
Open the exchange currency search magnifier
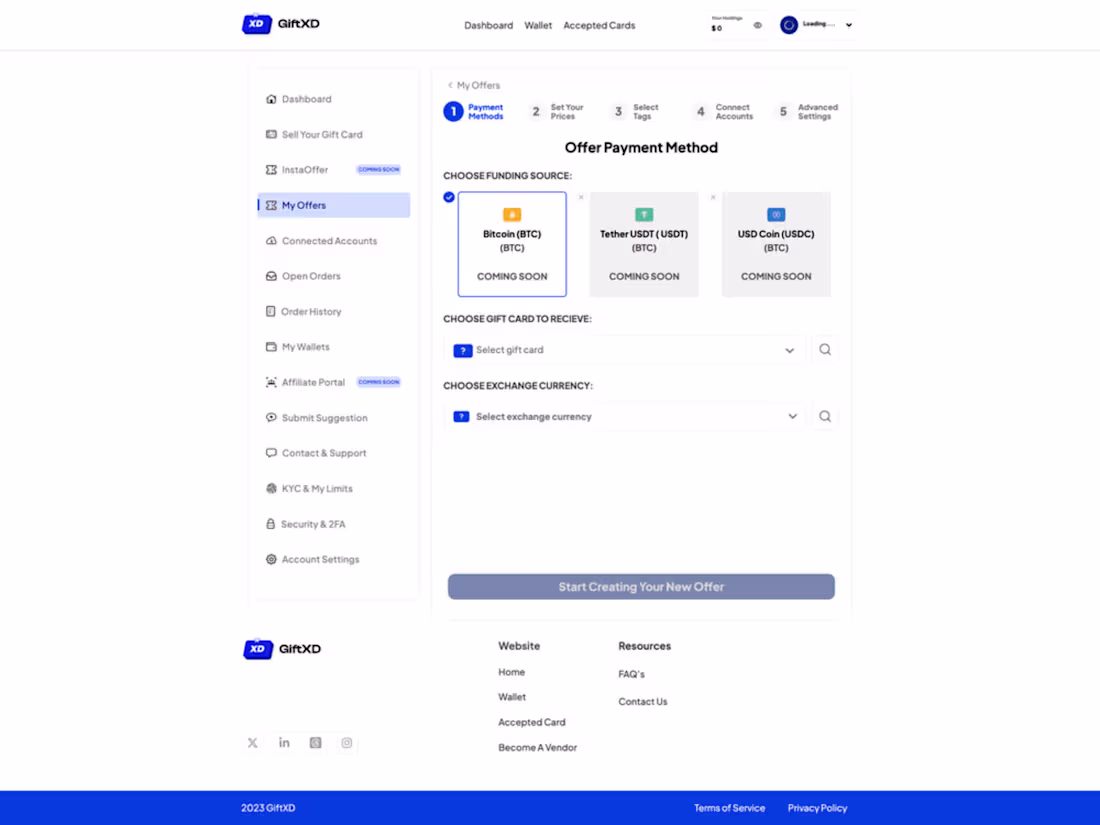(x=824, y=415)
